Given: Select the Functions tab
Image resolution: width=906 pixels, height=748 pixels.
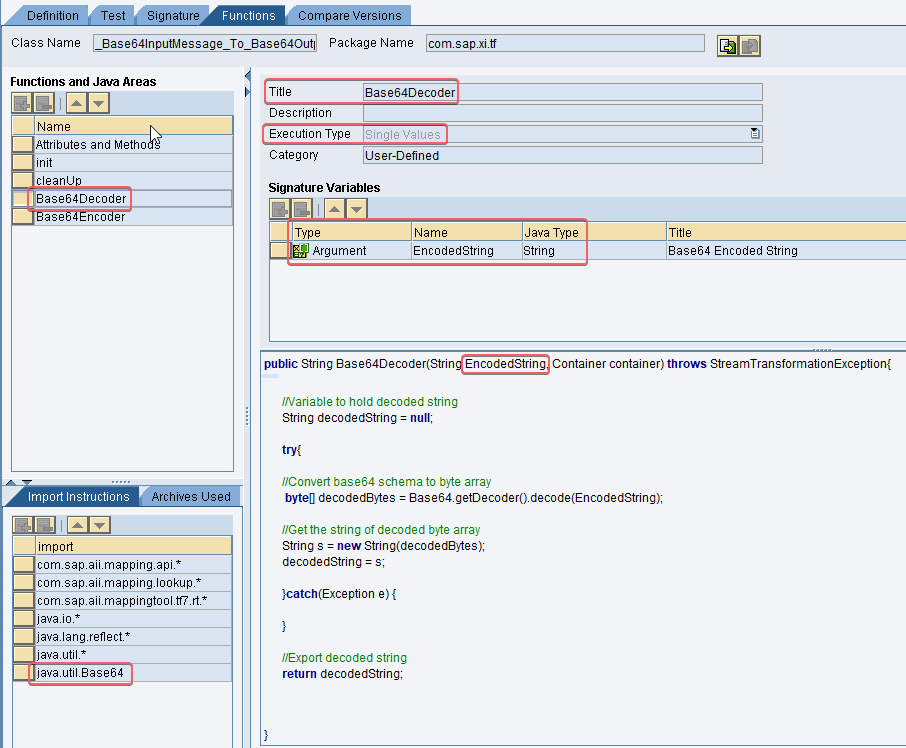Looking at the screenshot, I should 248,16.
